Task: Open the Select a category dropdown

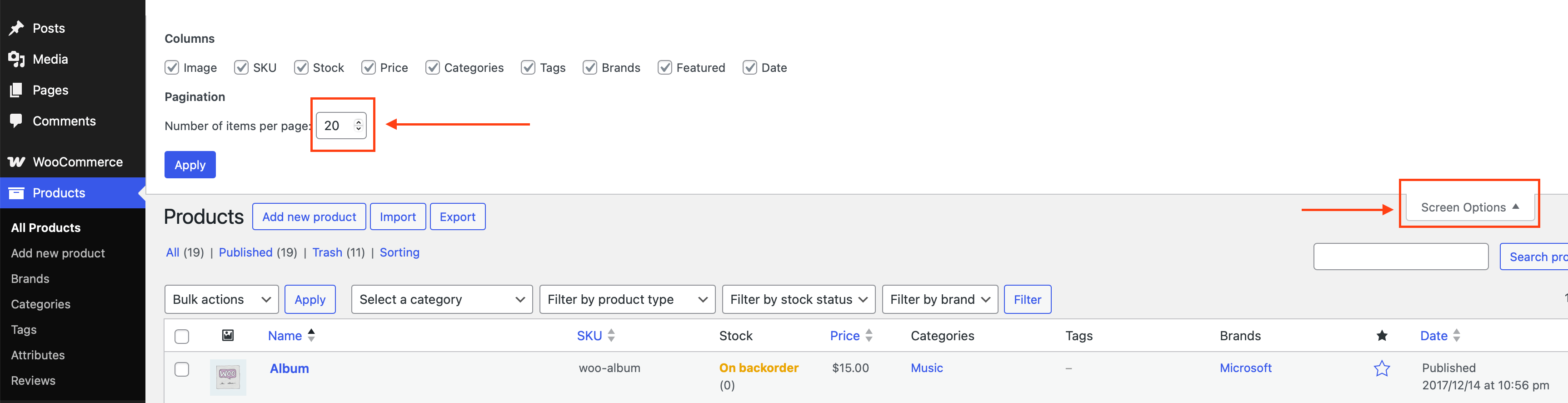Action: point(442,299)
